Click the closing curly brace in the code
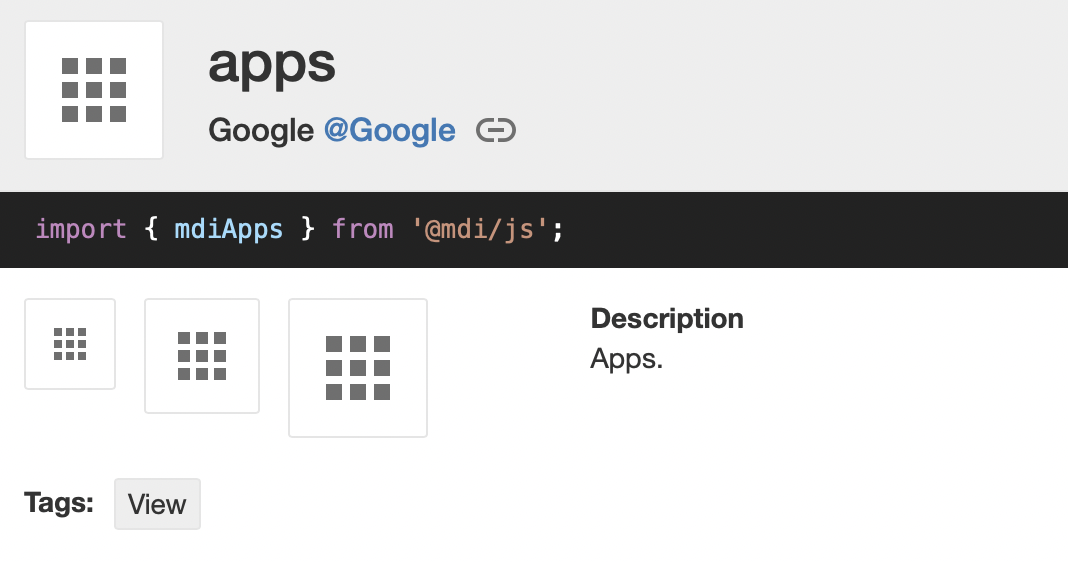 [x=307, y=230]
